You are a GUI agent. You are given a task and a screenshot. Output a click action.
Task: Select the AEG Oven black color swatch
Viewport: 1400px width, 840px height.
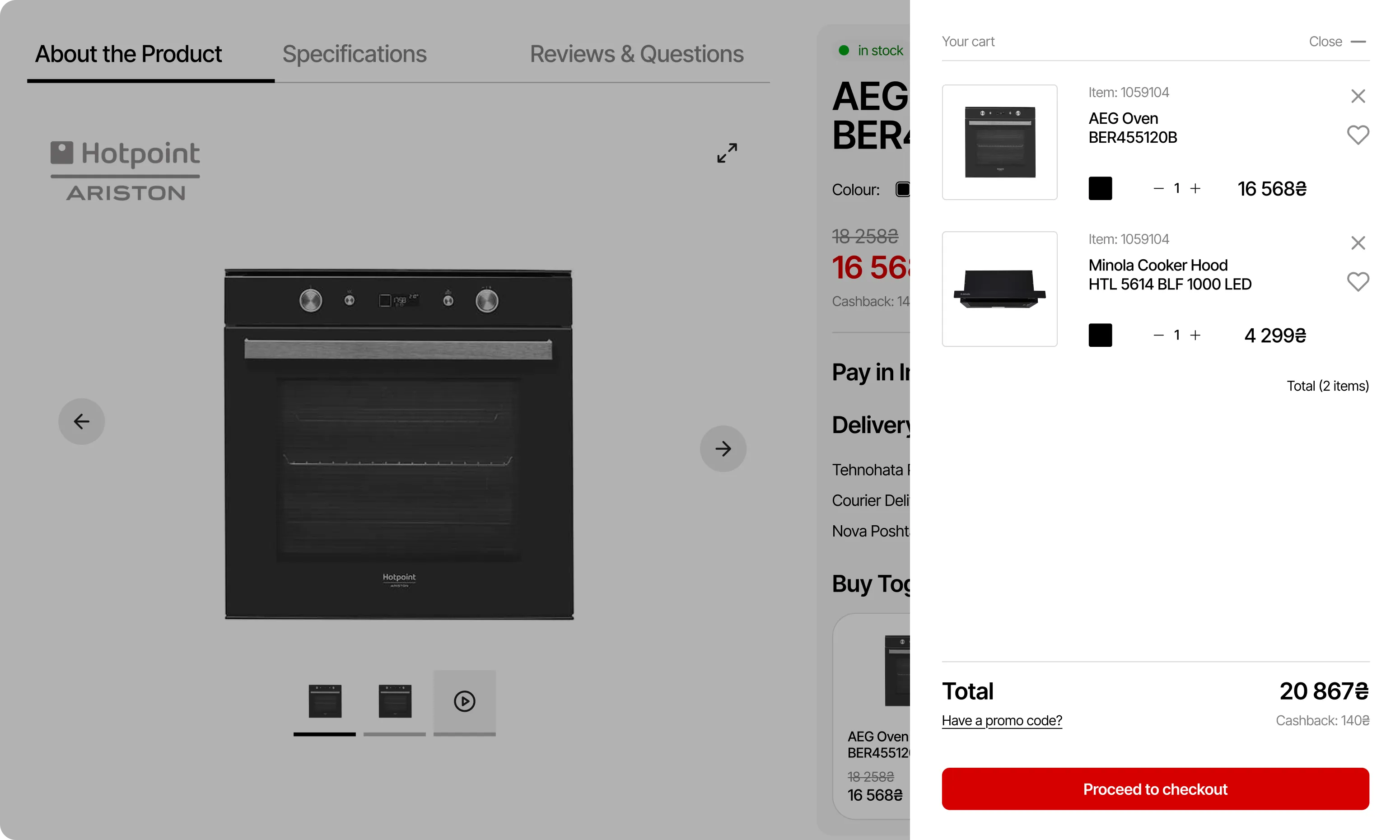pyautogui.click(x=1100, y=188)
